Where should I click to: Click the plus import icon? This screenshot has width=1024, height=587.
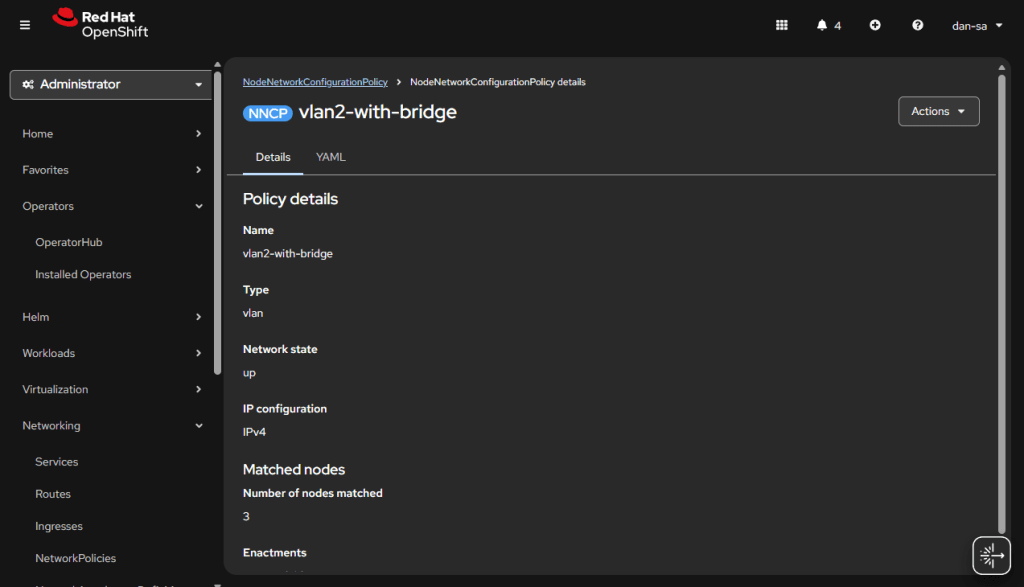tap(875, 25)
